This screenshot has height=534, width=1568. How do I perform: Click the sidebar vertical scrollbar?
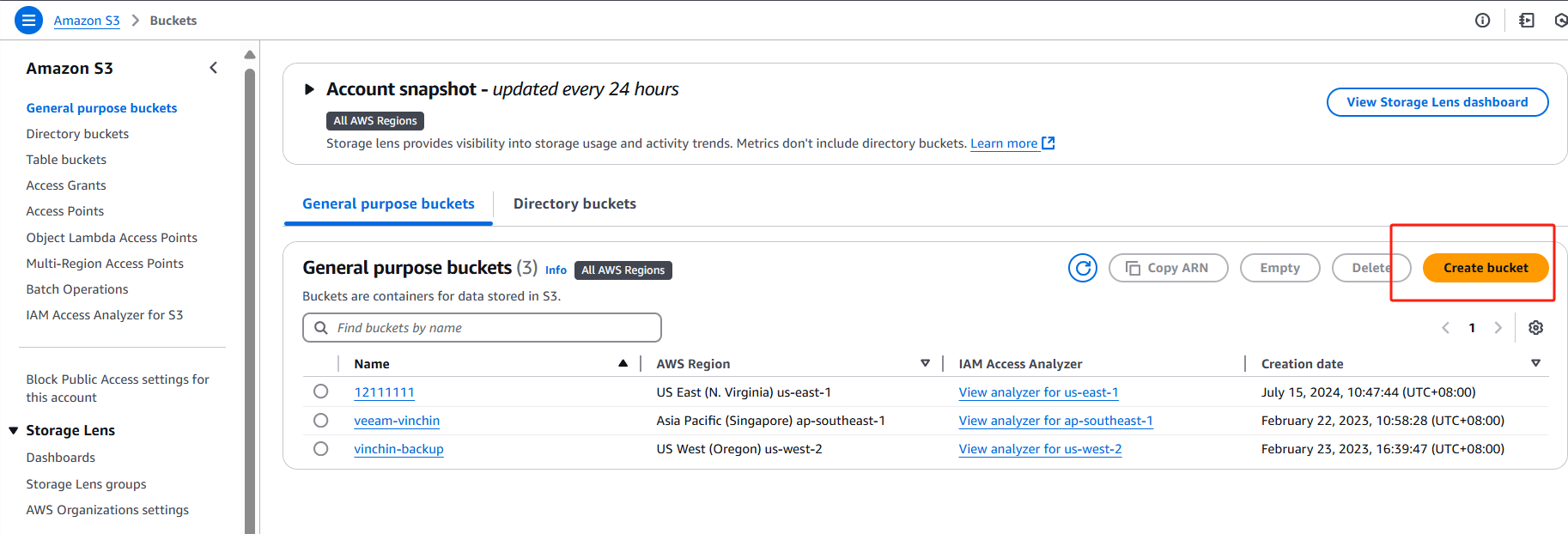click(x=250, y=300)
